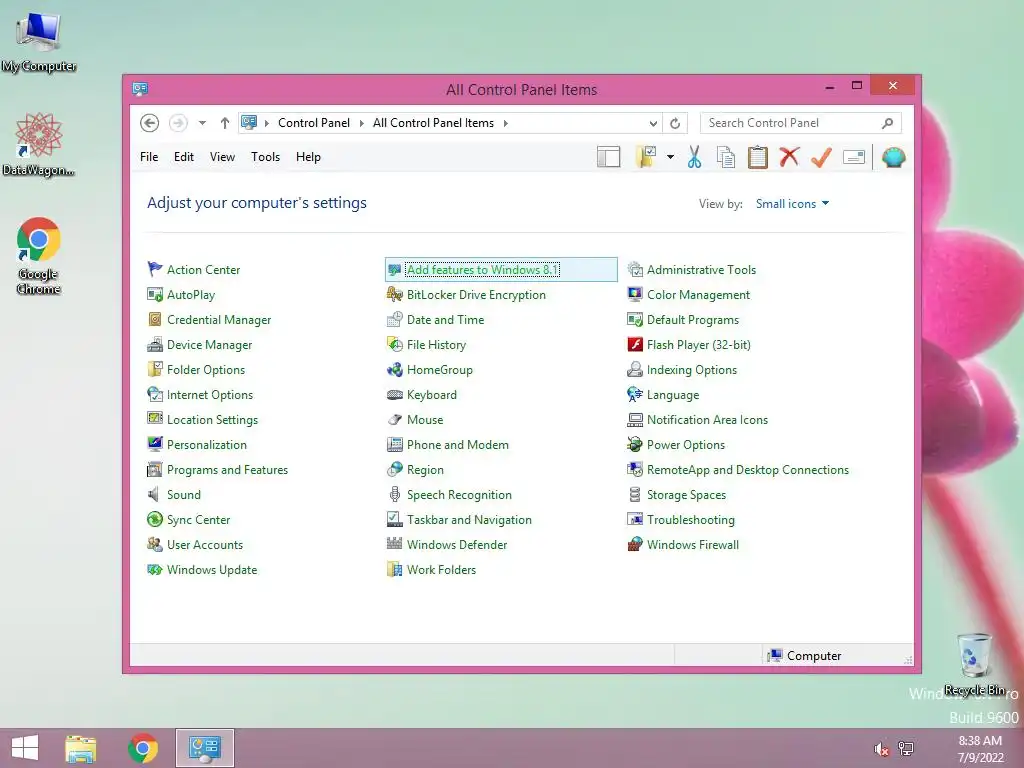Open the Windows Update icon
The width and height of the screenshot is (1024, 768).
click(x=155, y=569)
